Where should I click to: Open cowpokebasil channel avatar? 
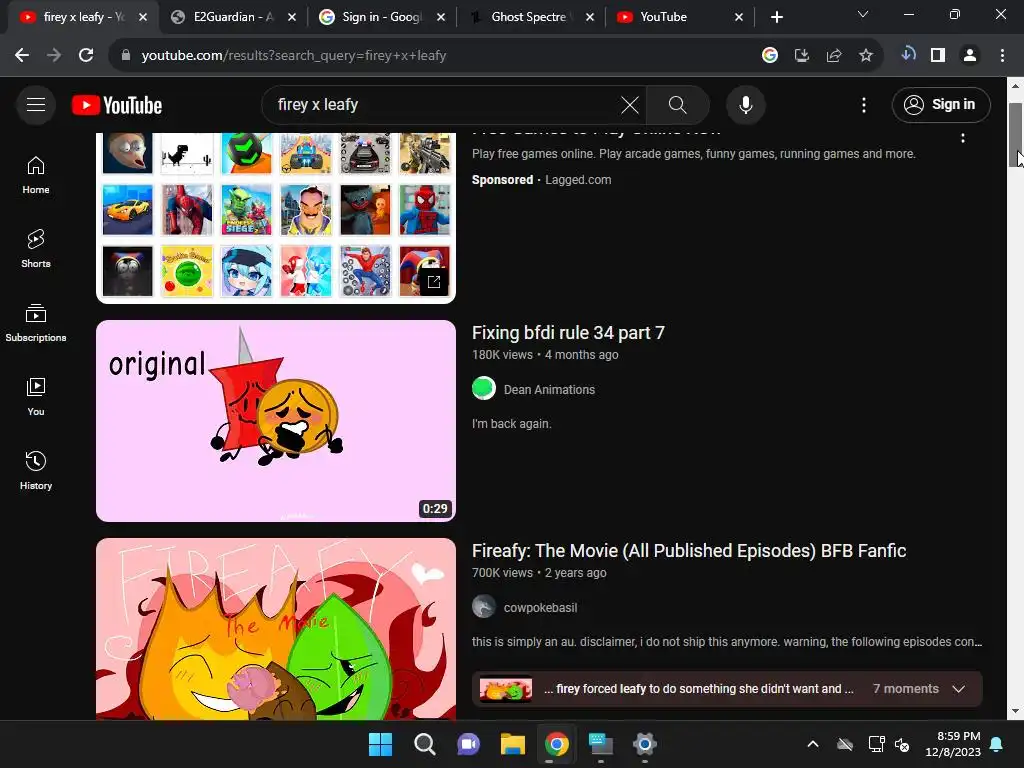[x=484, y=607]
